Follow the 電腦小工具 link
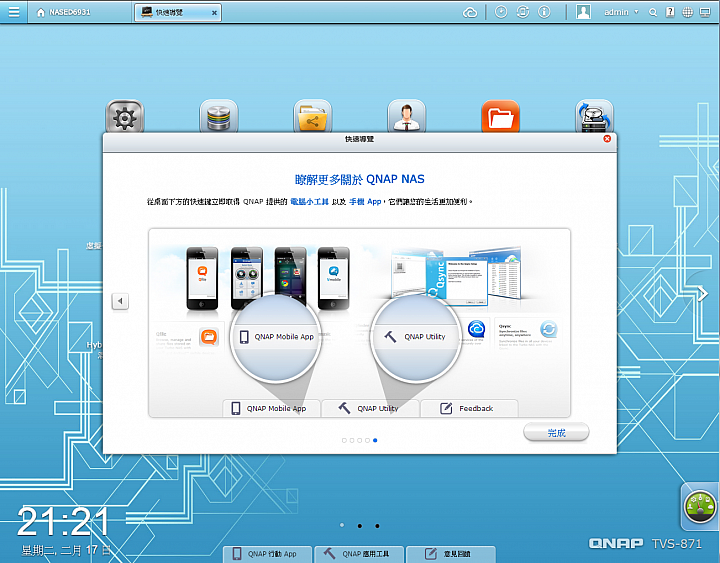The image size is (720, 563). (x=309, y=202)
